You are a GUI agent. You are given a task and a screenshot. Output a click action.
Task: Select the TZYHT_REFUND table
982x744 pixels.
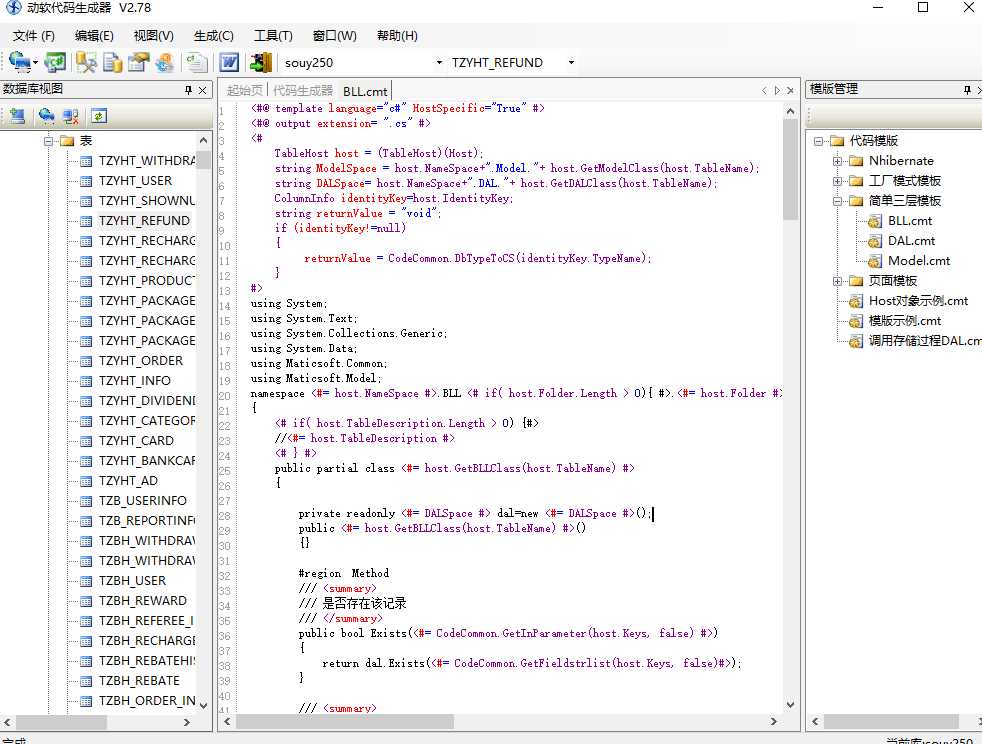[144, 220]
